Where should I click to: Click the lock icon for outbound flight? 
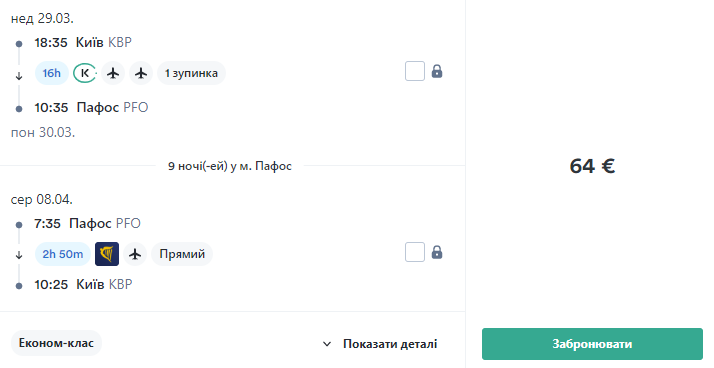[437, 71]
